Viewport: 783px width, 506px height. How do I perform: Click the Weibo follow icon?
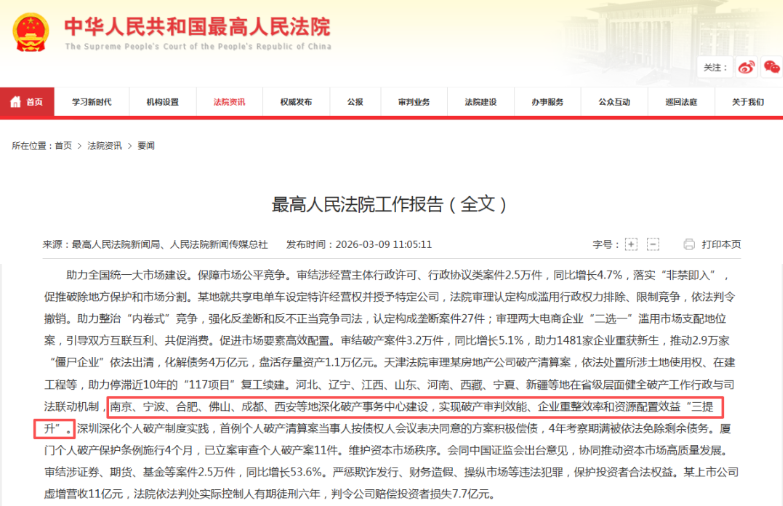tap(745, 67)
